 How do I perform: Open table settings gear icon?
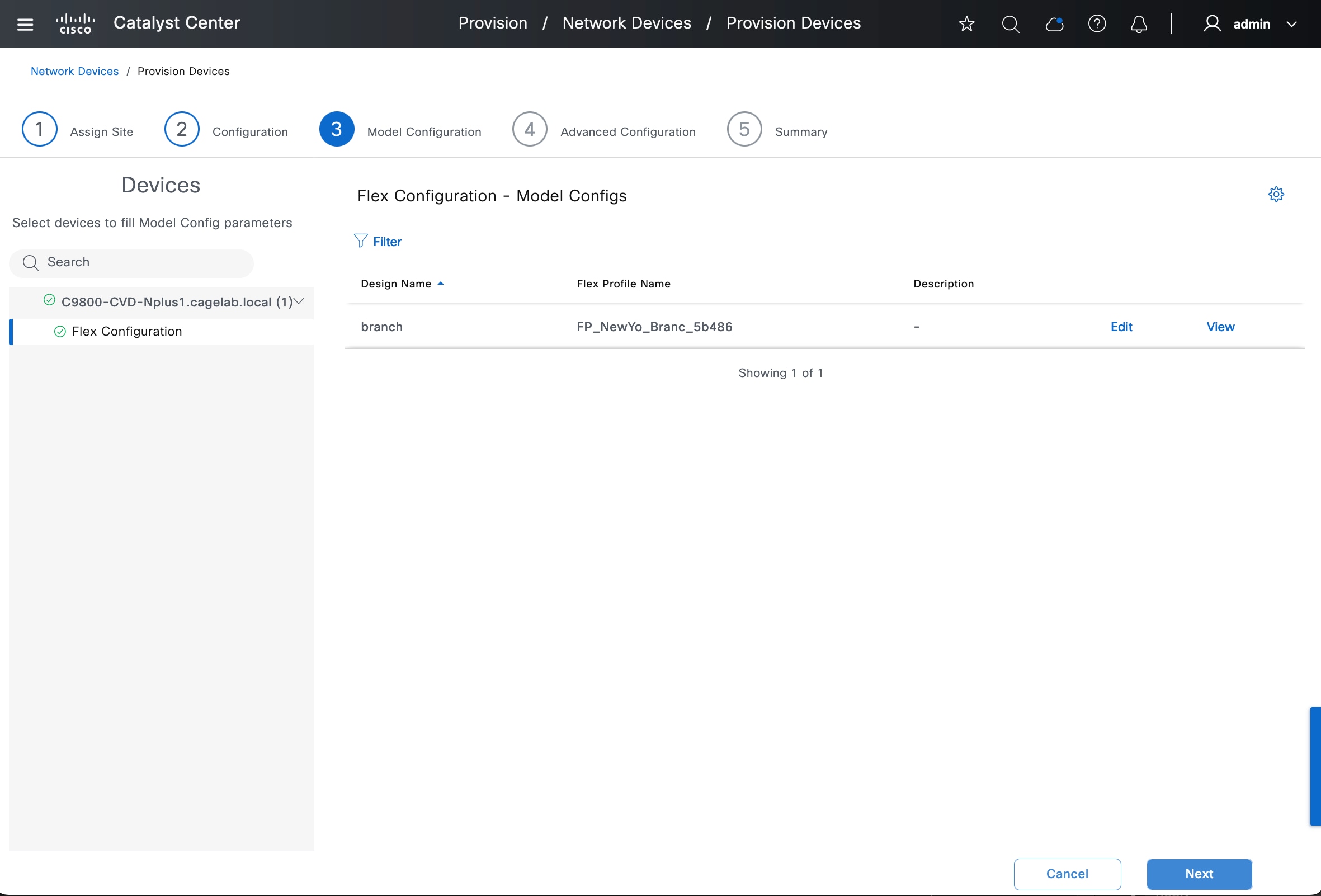click(1276, 195)
